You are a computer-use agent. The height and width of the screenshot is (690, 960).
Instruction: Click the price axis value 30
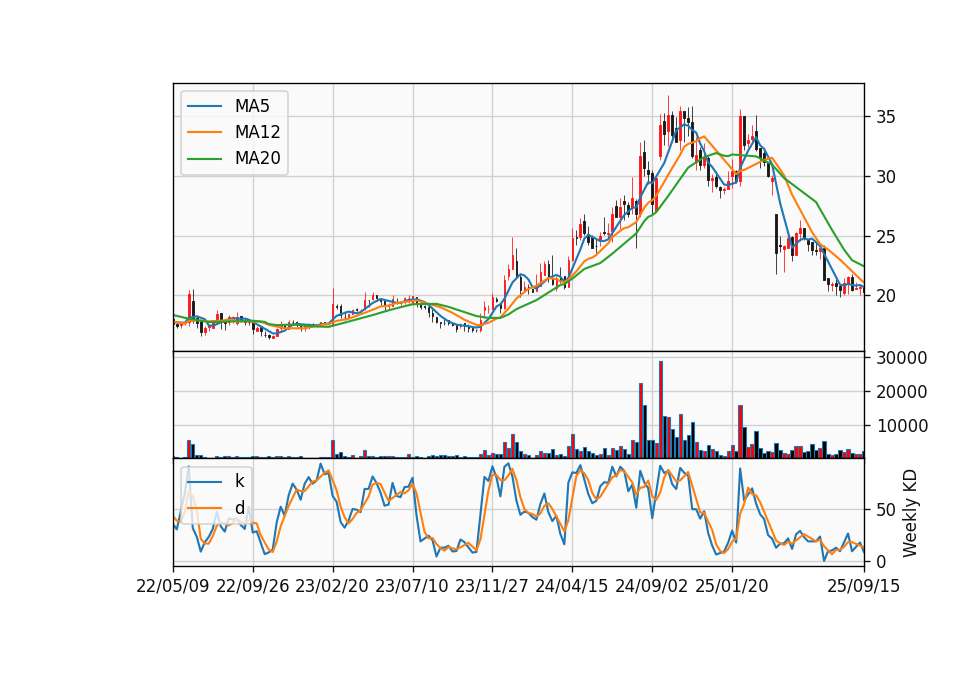886,177
